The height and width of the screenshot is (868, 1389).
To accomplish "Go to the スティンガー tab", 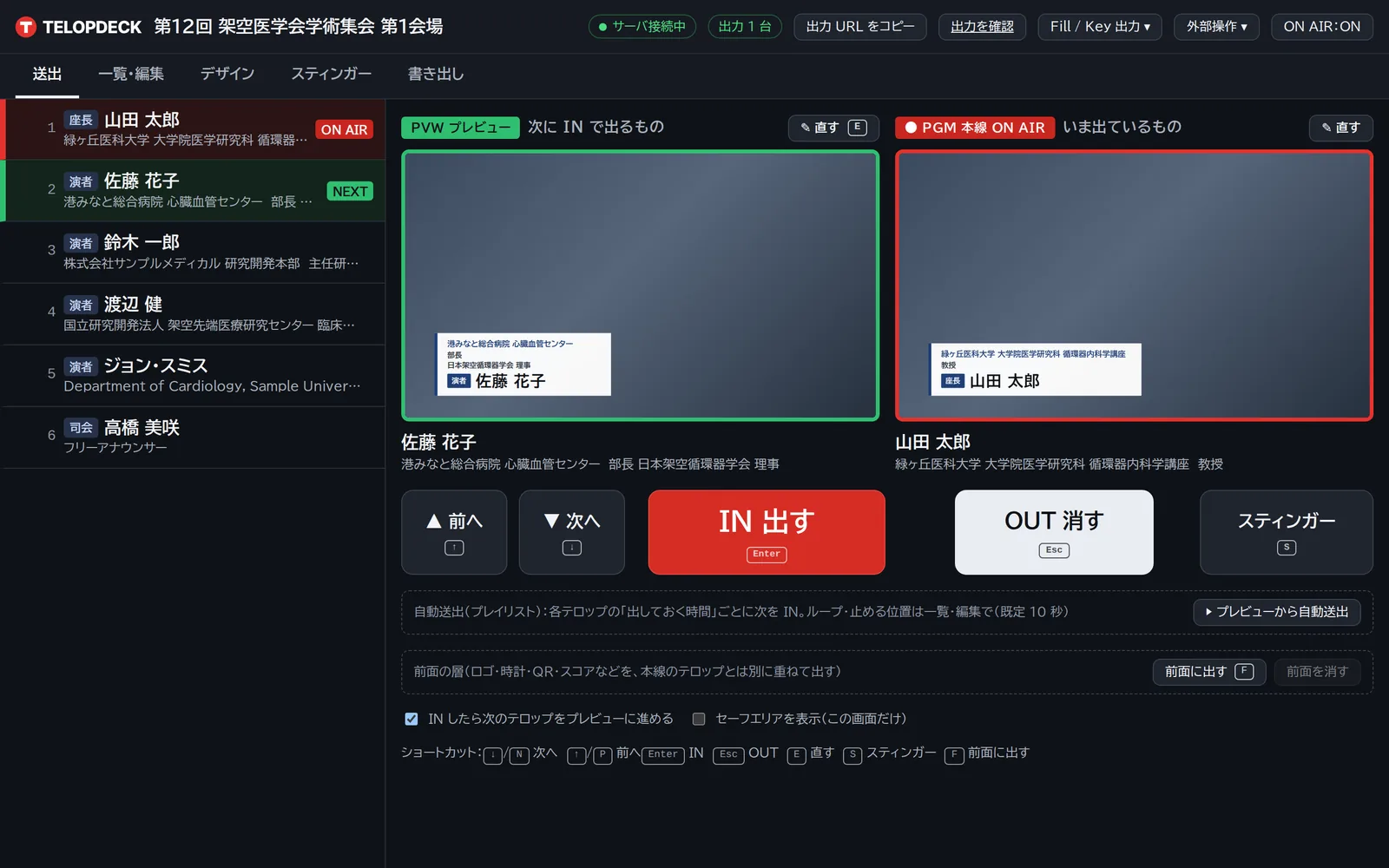I will (x=331, y=75).
